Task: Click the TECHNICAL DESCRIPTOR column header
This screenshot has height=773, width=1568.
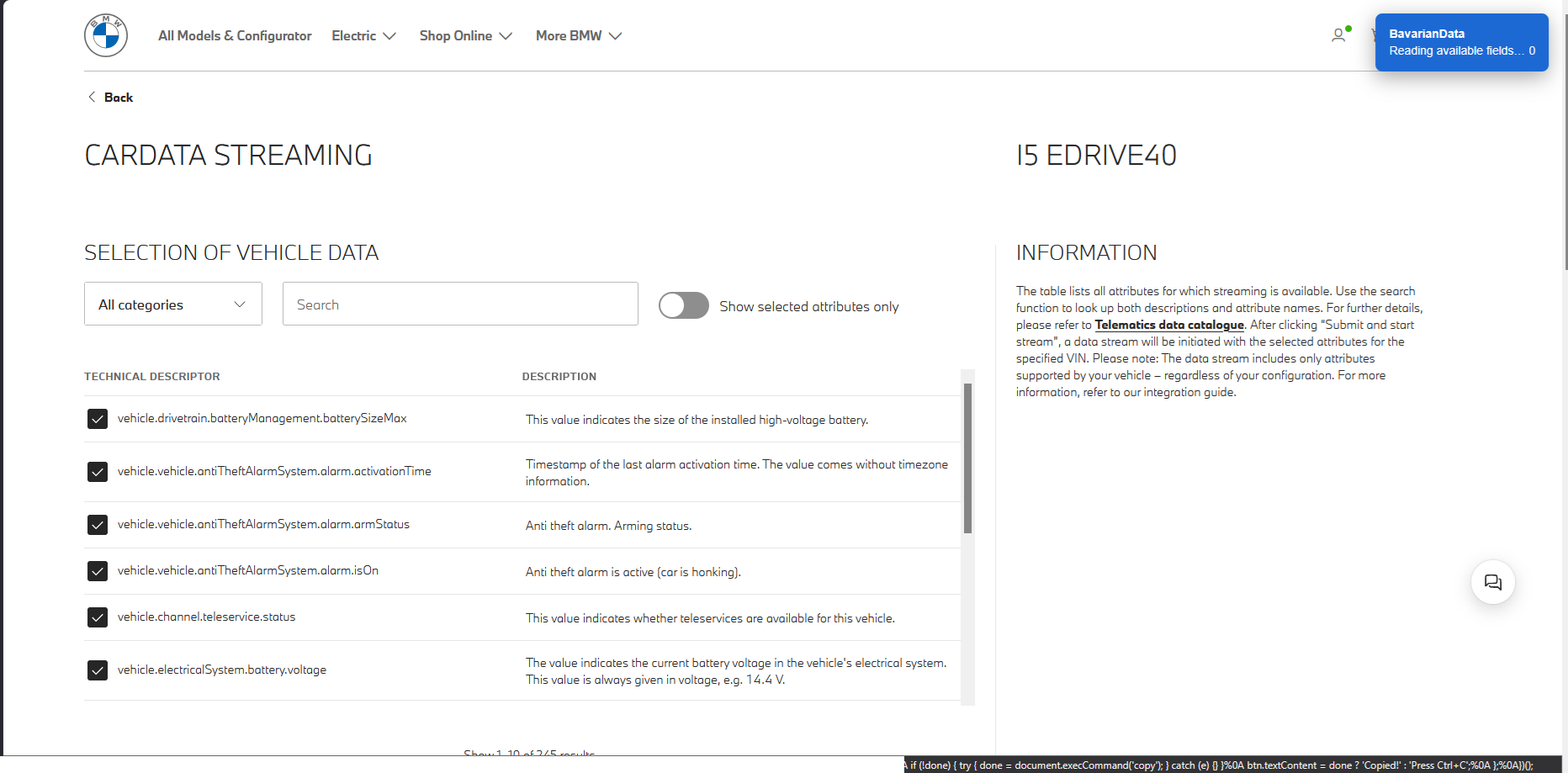Action: click(x=152, y=377)
